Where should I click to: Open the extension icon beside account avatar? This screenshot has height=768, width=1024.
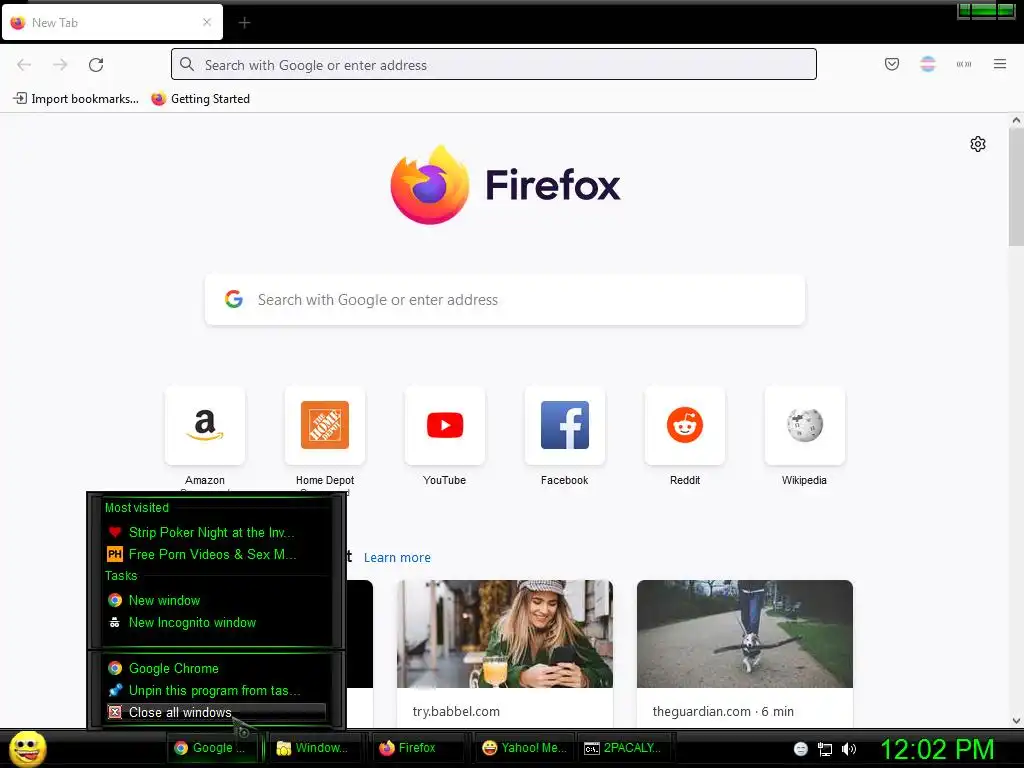964,64
